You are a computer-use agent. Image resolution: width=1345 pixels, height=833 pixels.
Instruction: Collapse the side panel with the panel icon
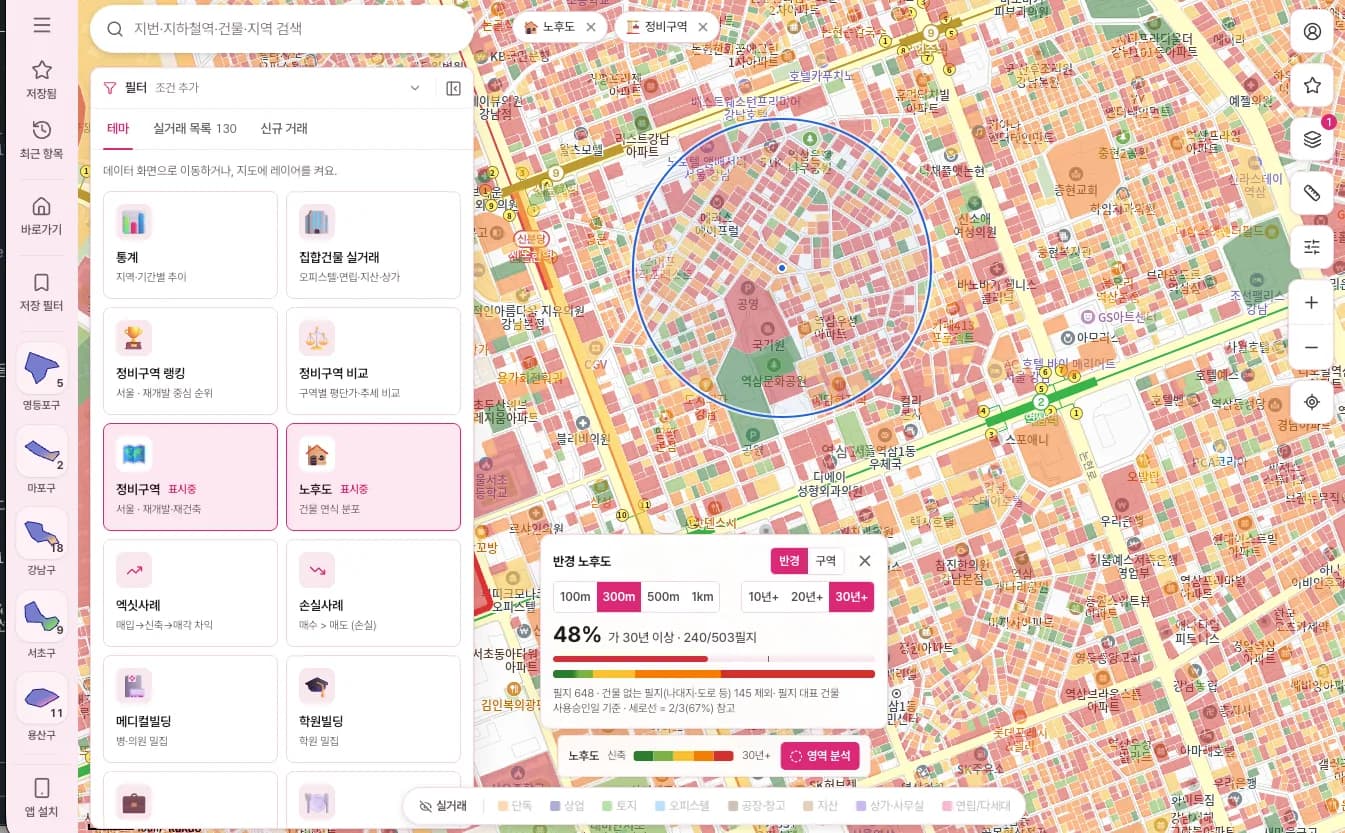click(x=453, y=88)
